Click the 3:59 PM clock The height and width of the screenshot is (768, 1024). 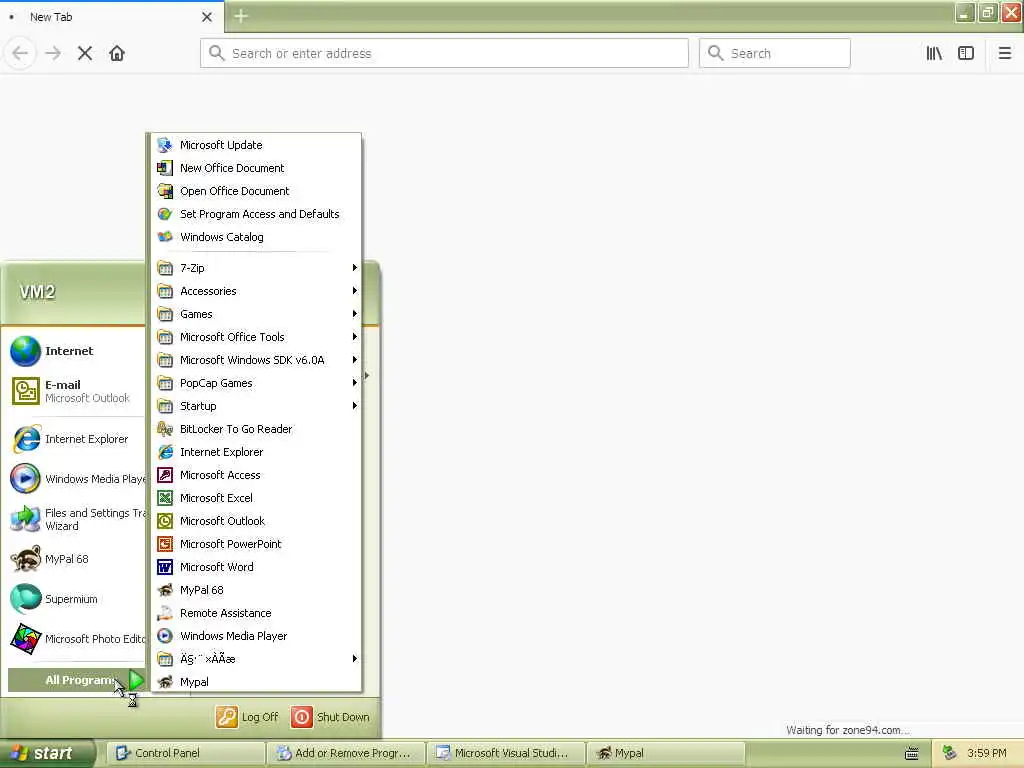pos(987,754)
